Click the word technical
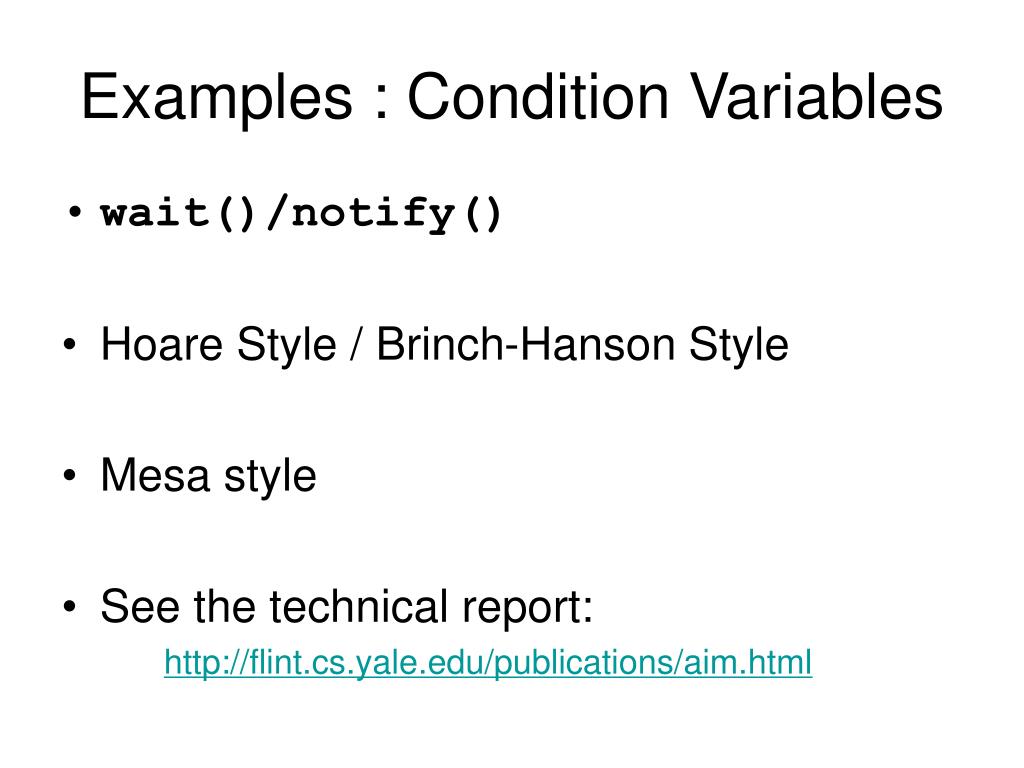Screen dimensions: 1024x768 [x=358, y=605]
